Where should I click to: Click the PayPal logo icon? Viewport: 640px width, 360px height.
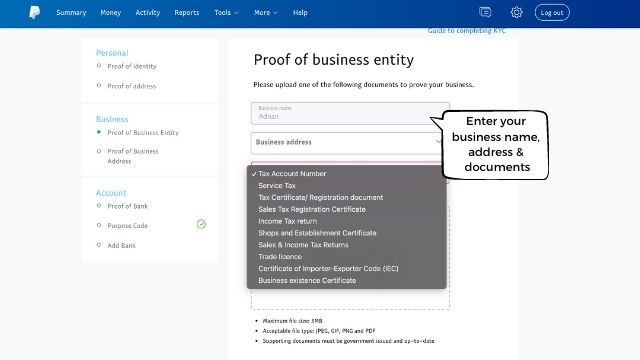(x=34, y=12)
